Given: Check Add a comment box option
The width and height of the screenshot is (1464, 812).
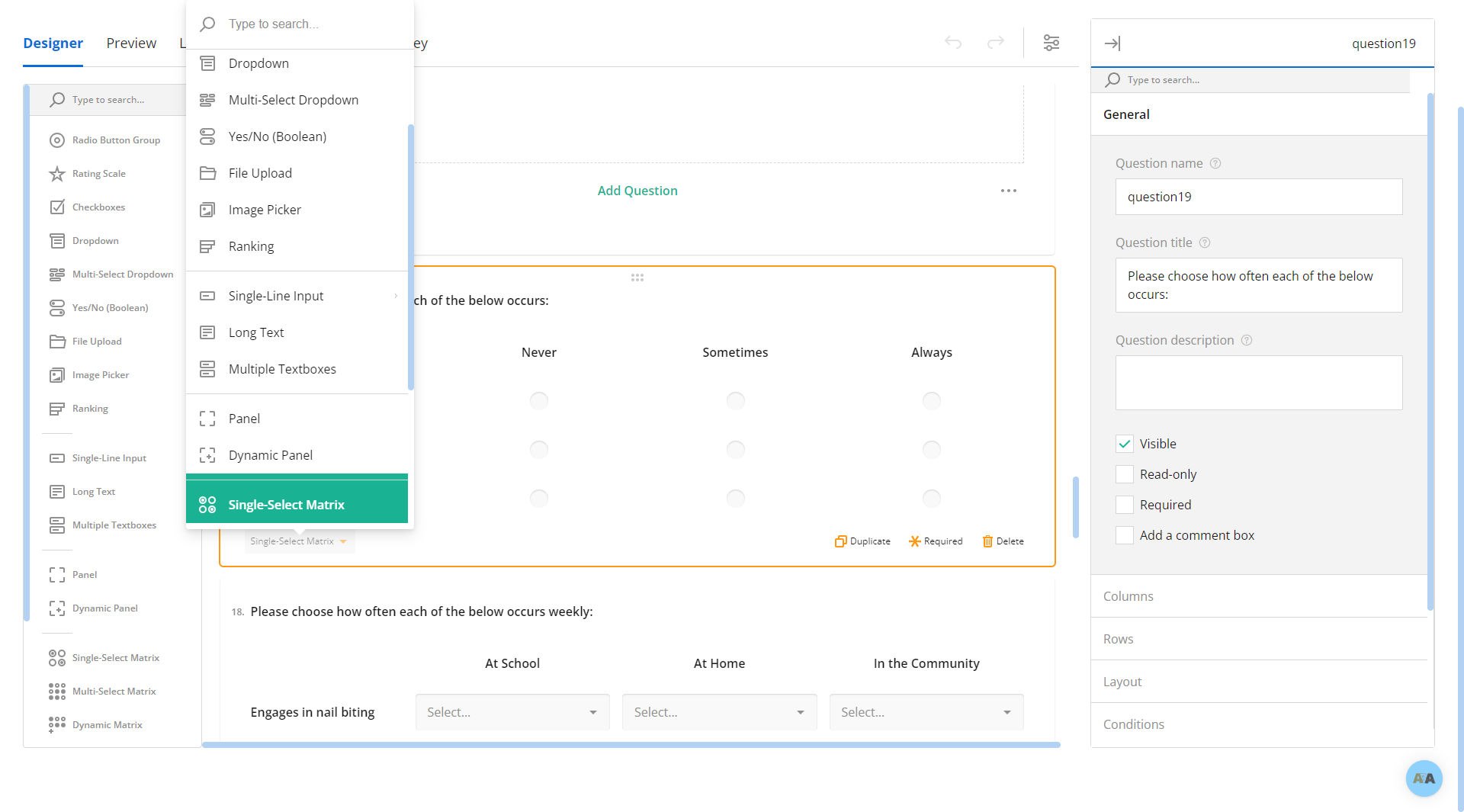Looking at the screenshot, I should tap(1125, 535).
